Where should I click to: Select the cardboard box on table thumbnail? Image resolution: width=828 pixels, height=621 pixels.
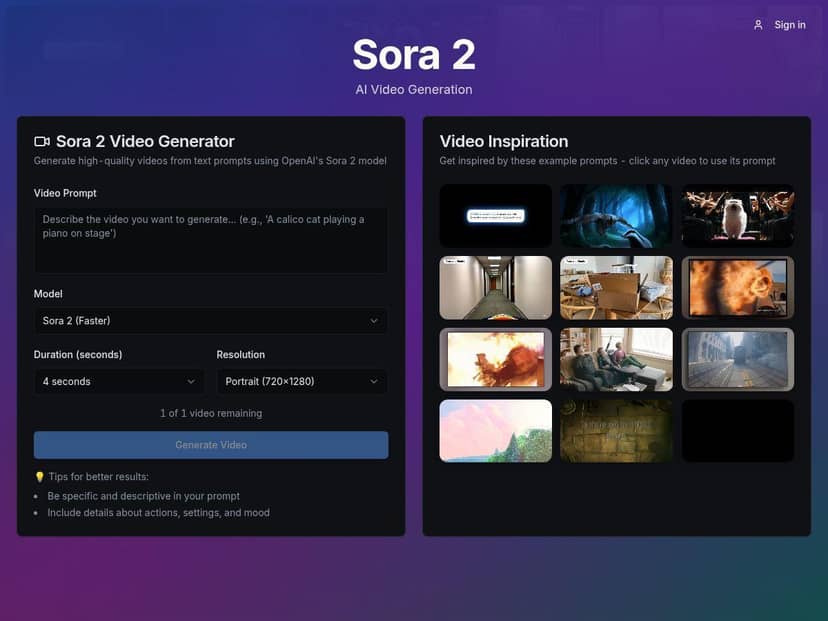616,287
